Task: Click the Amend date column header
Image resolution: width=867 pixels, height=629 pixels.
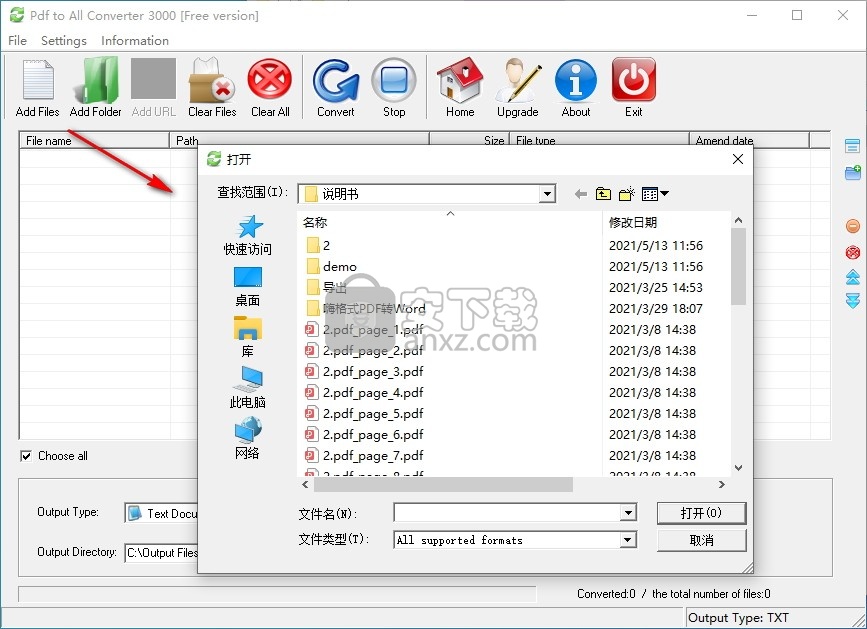Action: [749, 140]
